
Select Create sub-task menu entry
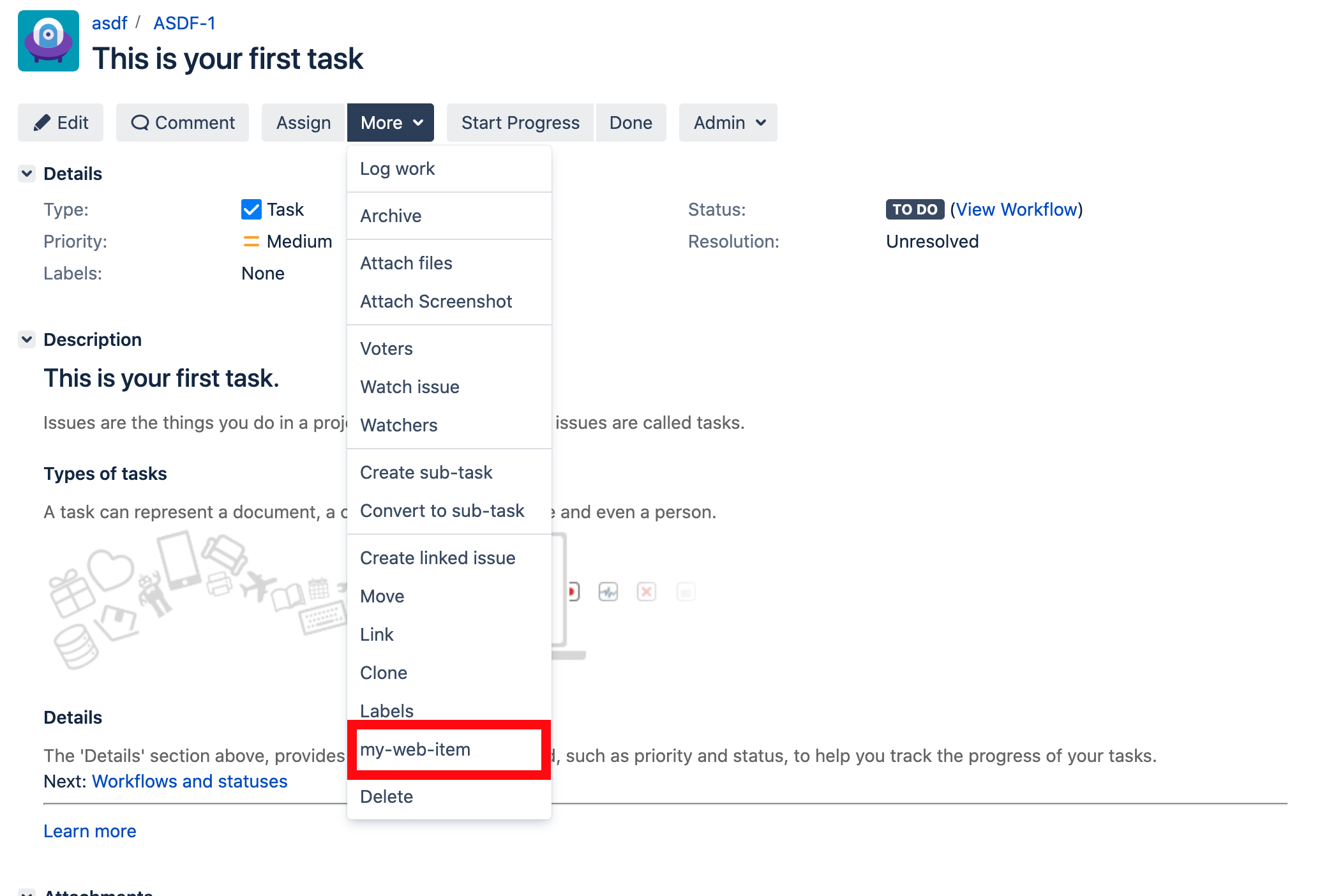(449, 472)
